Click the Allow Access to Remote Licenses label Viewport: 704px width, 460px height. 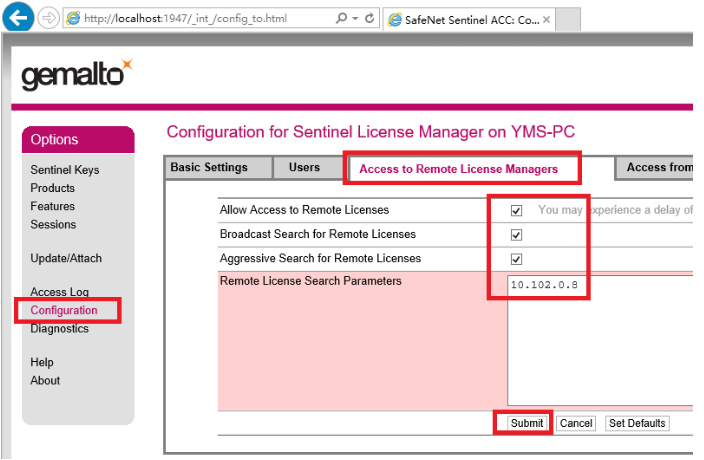click(x=304, y=210)
